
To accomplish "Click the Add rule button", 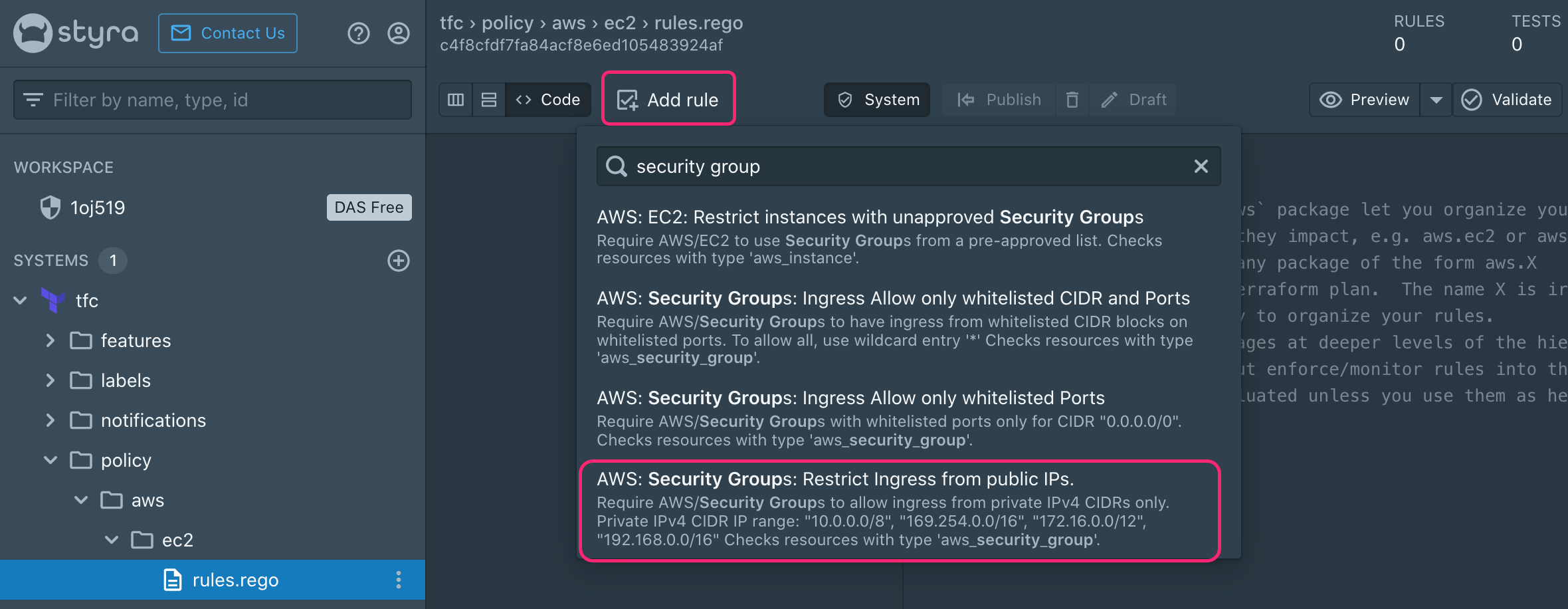I will click(x=668, y=100).
